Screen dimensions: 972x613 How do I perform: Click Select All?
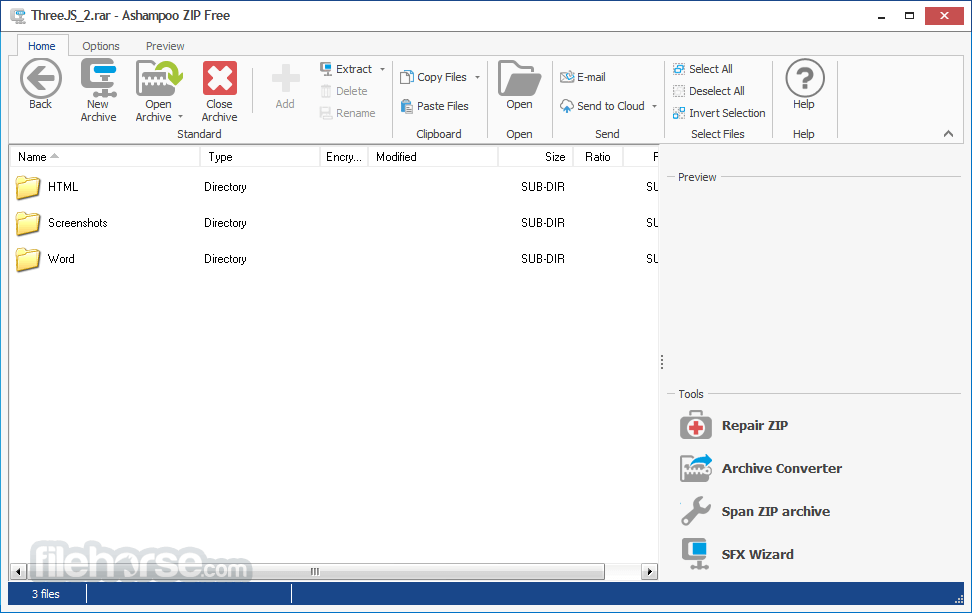pyautogui.click(x=703, y=69)
